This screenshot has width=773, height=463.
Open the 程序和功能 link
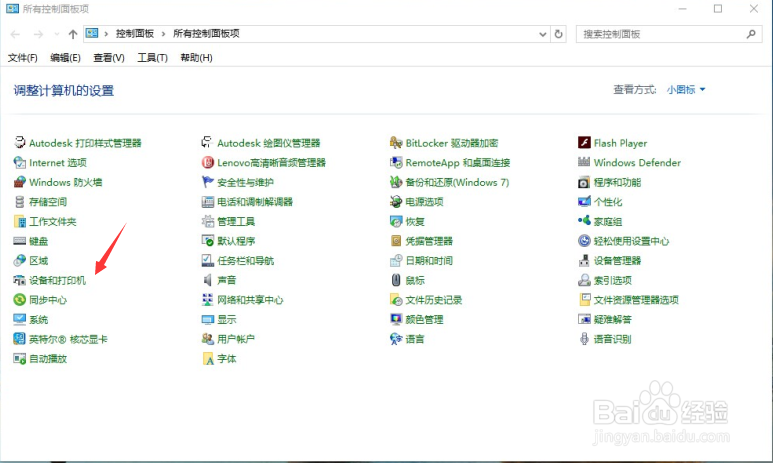coord(617,182)
